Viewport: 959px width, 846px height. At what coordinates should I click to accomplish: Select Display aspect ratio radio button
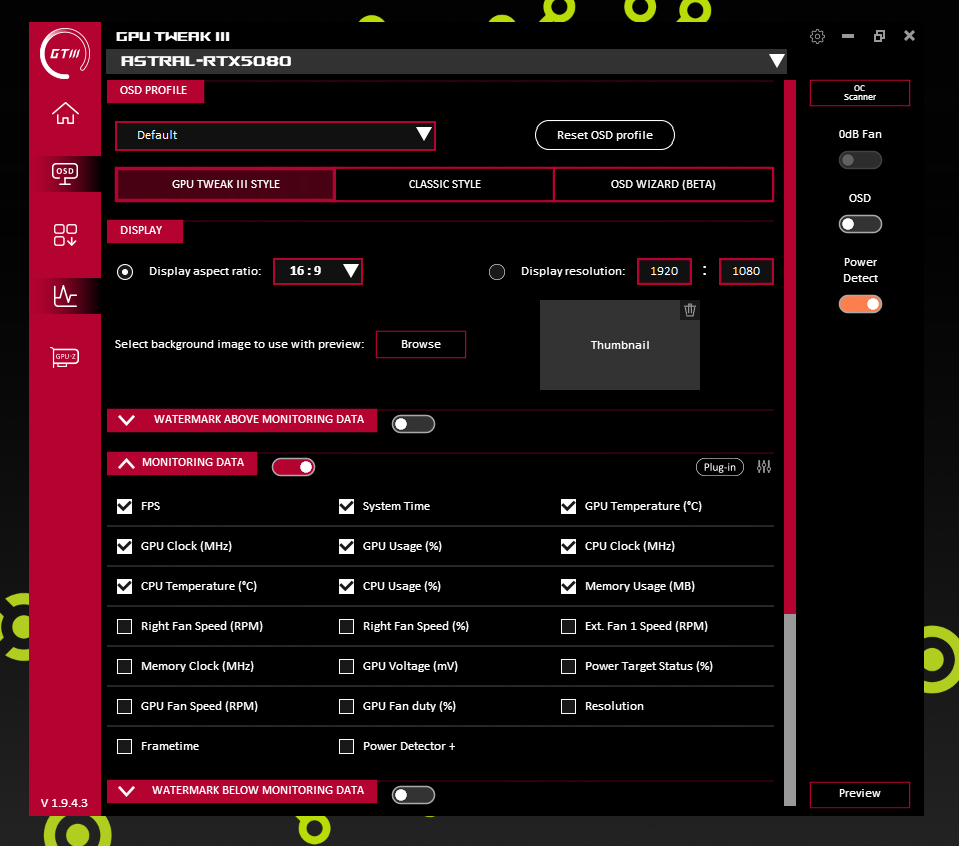[125, 272]
